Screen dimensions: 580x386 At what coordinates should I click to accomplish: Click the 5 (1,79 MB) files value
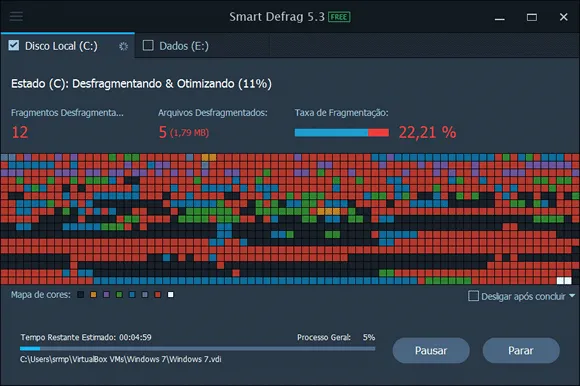click(x=184, y=132)
